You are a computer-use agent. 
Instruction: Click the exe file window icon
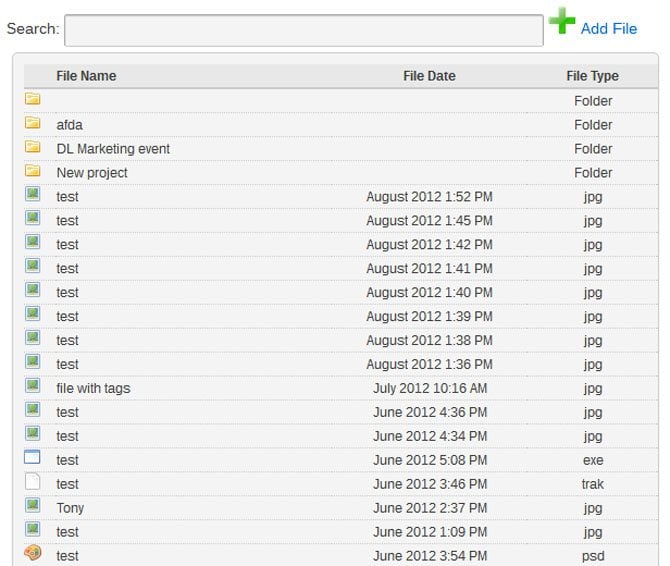(x=33, y=459)
